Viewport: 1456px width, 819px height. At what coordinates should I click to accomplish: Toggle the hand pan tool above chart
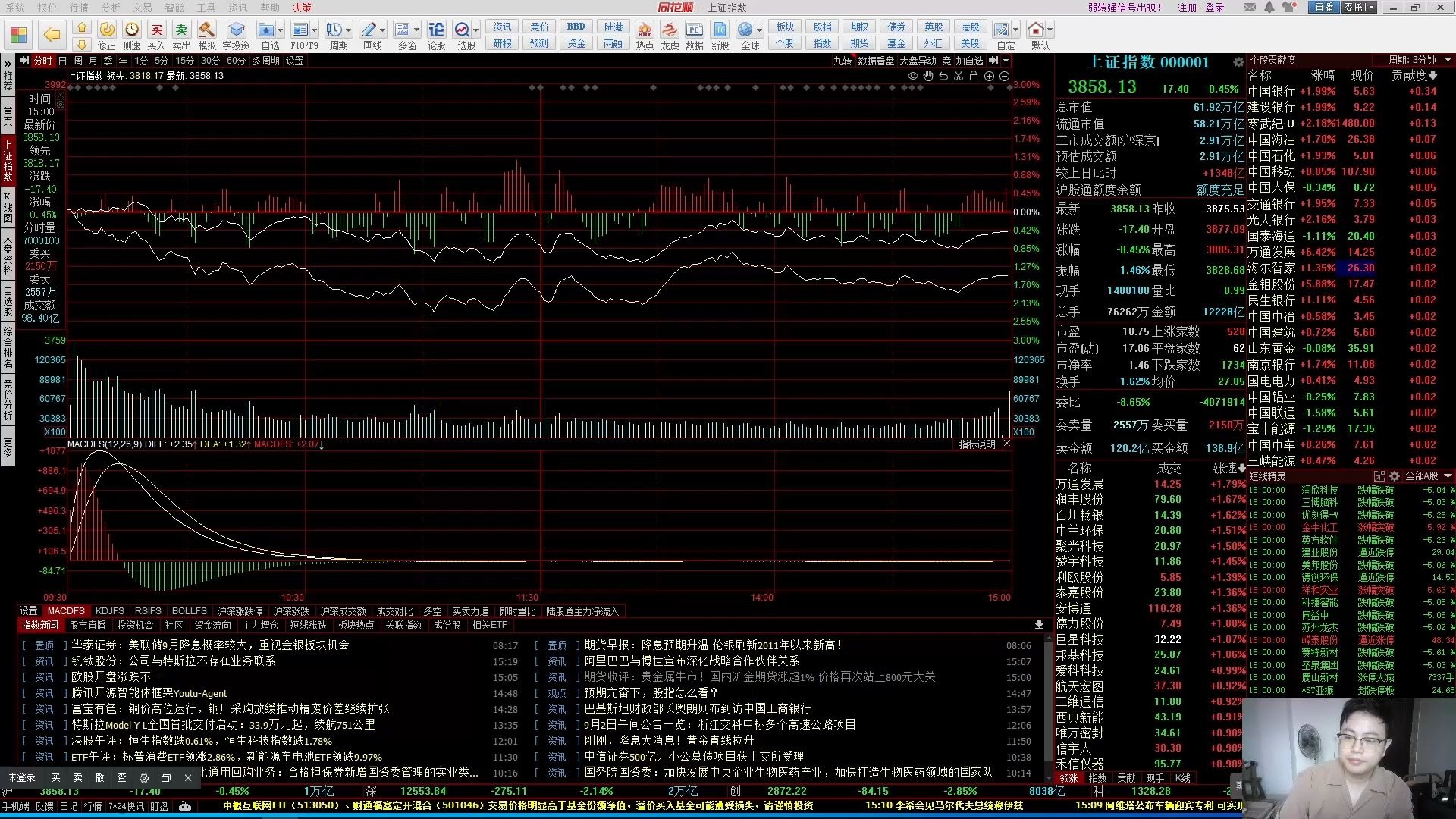[928, 76]
